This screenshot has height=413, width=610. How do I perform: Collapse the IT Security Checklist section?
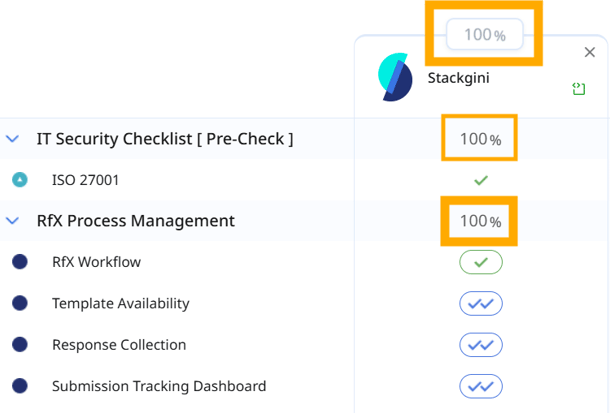(13, 139)
